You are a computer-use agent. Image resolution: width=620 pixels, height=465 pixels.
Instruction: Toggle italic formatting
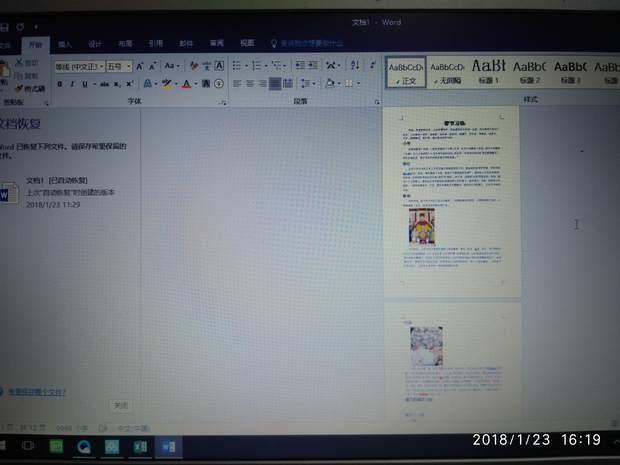[x=72, y=84]
